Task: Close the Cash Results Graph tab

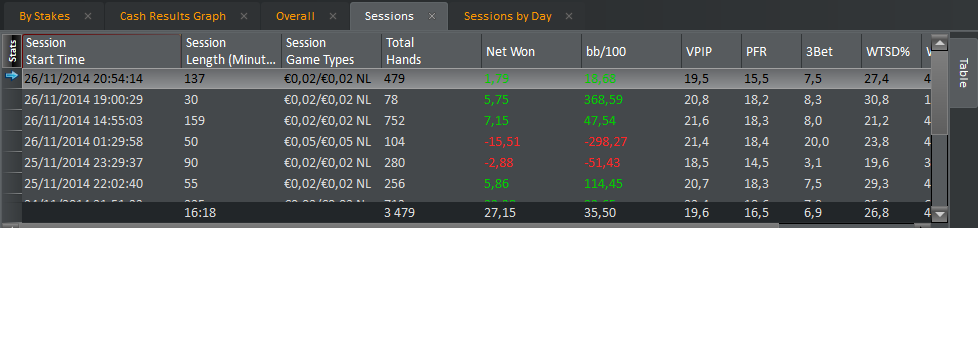Action: 244,16
